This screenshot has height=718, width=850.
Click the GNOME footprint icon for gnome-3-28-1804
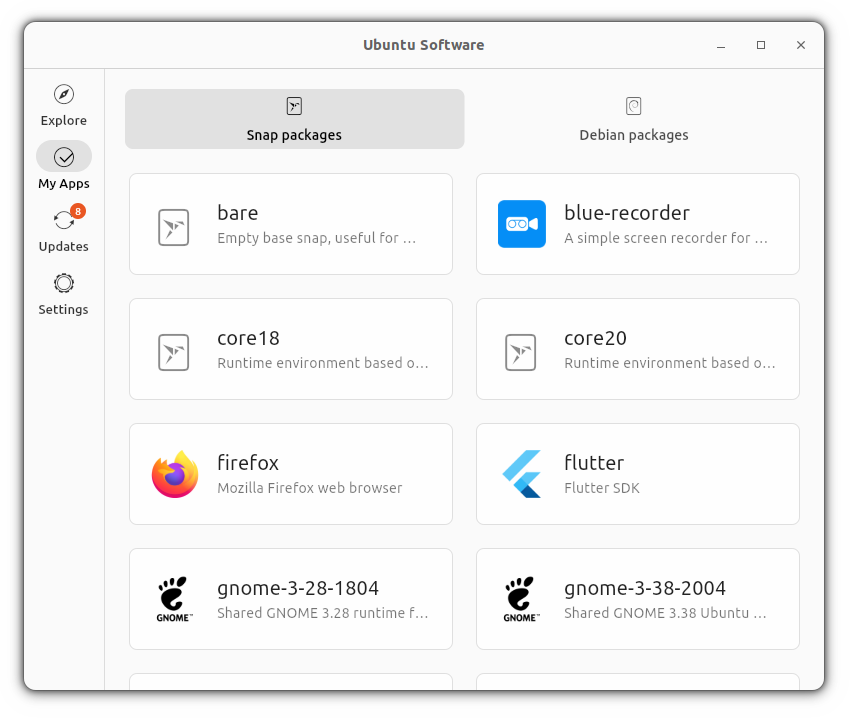pyautogui.click(x=174, y=598)
